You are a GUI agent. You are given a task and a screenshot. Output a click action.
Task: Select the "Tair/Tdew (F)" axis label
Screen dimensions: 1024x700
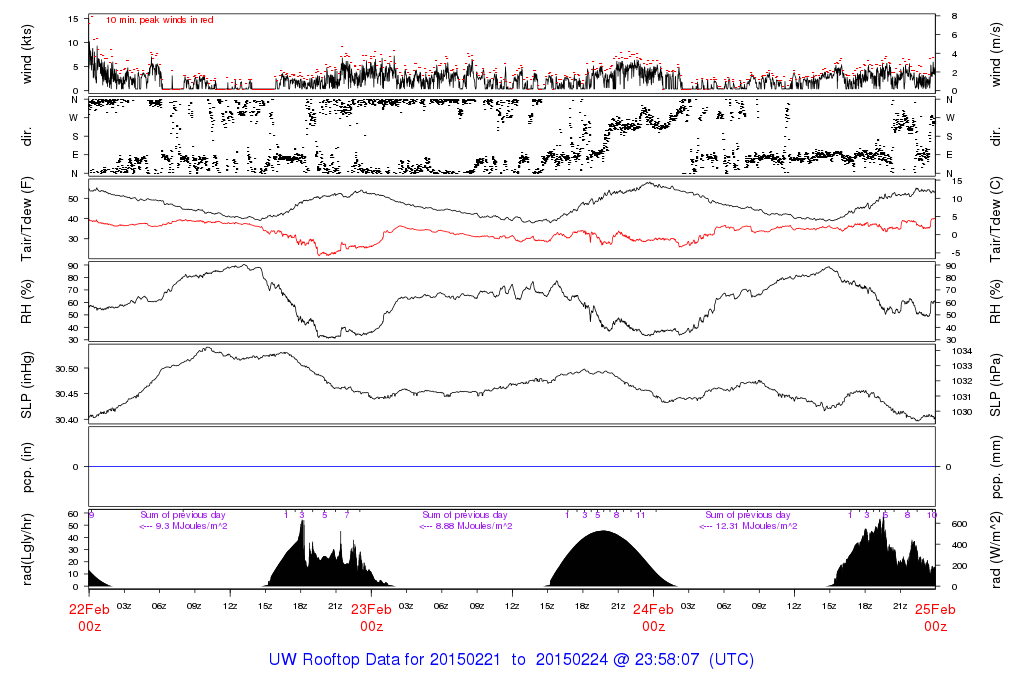coord(27,220)
